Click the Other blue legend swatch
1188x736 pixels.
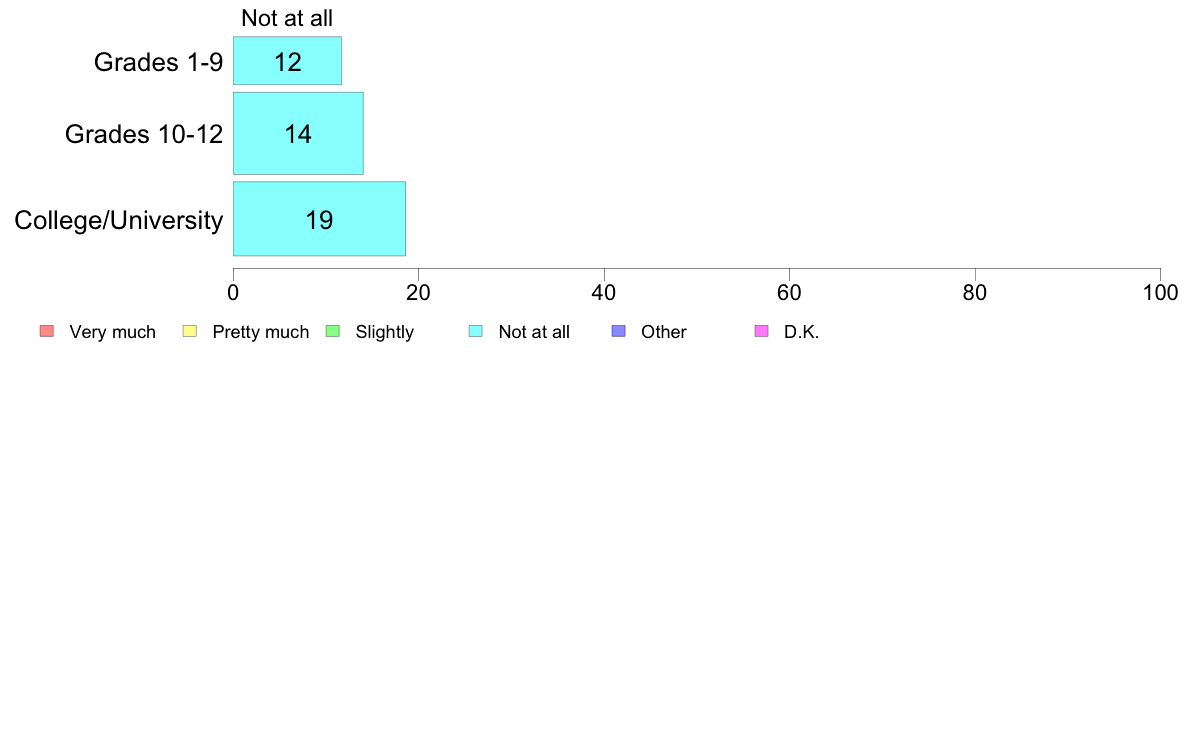point(618,331)
